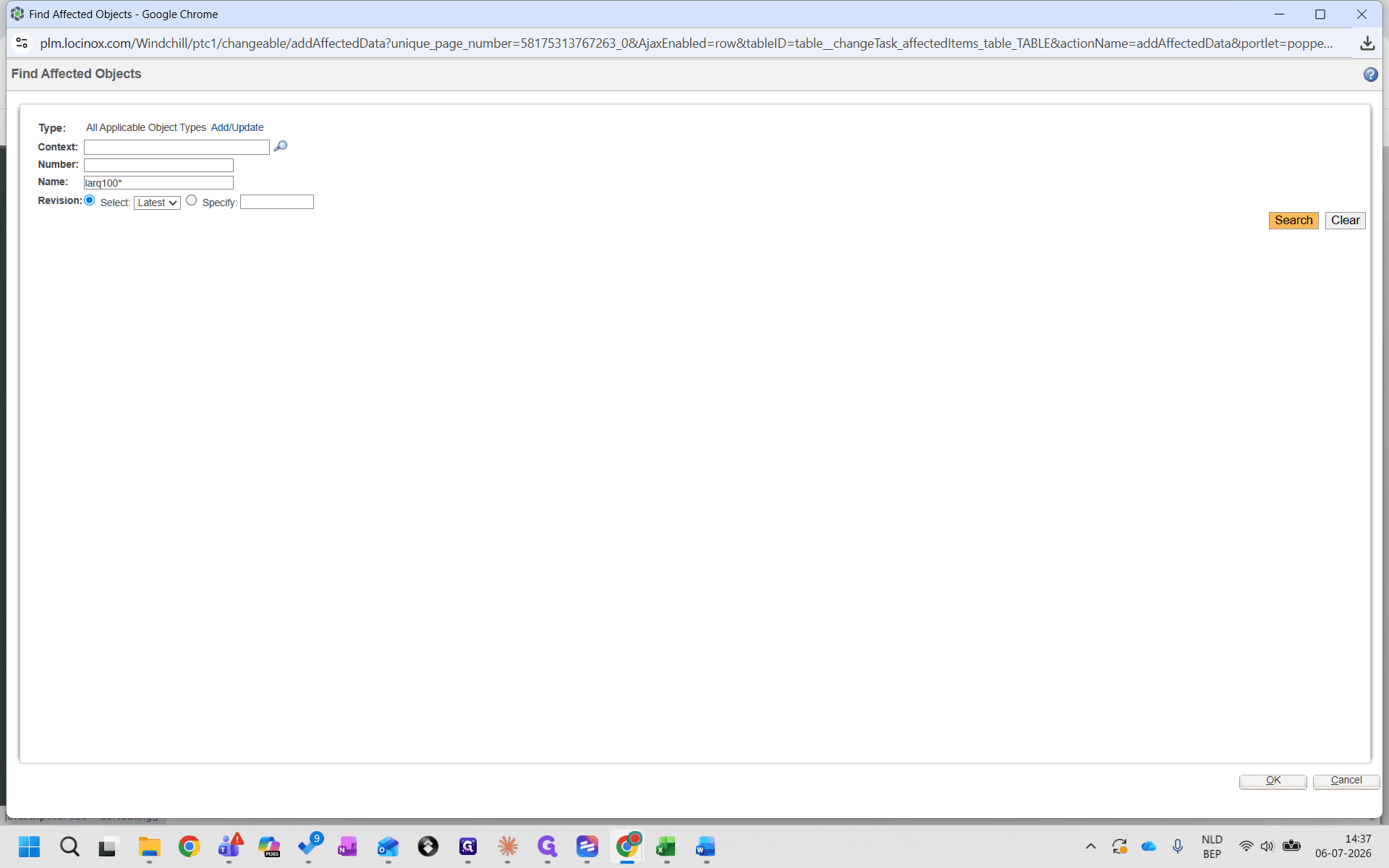Screen dimensions: 1389x868
Task: Click the microphone tray icon
Action: click(x=1178, y=846)
